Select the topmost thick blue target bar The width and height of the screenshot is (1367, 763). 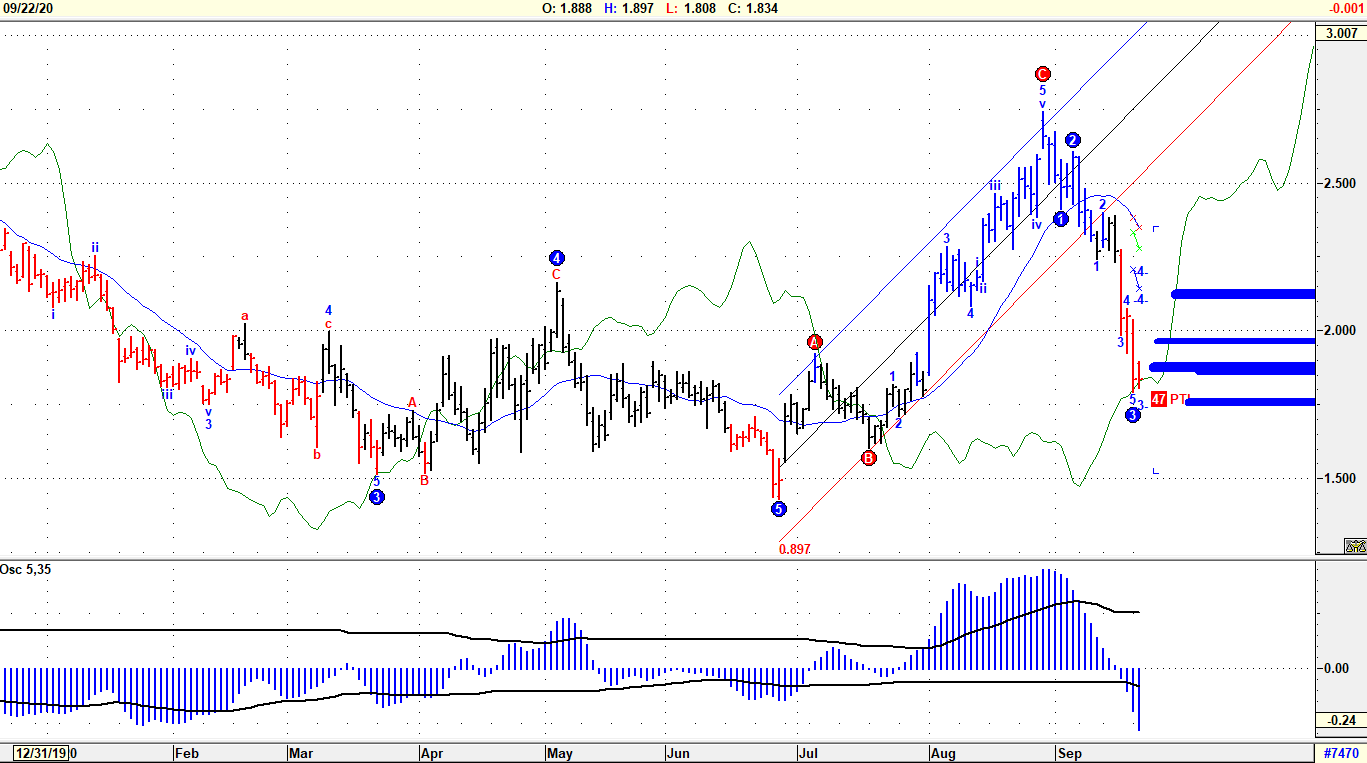point(1244,294)
